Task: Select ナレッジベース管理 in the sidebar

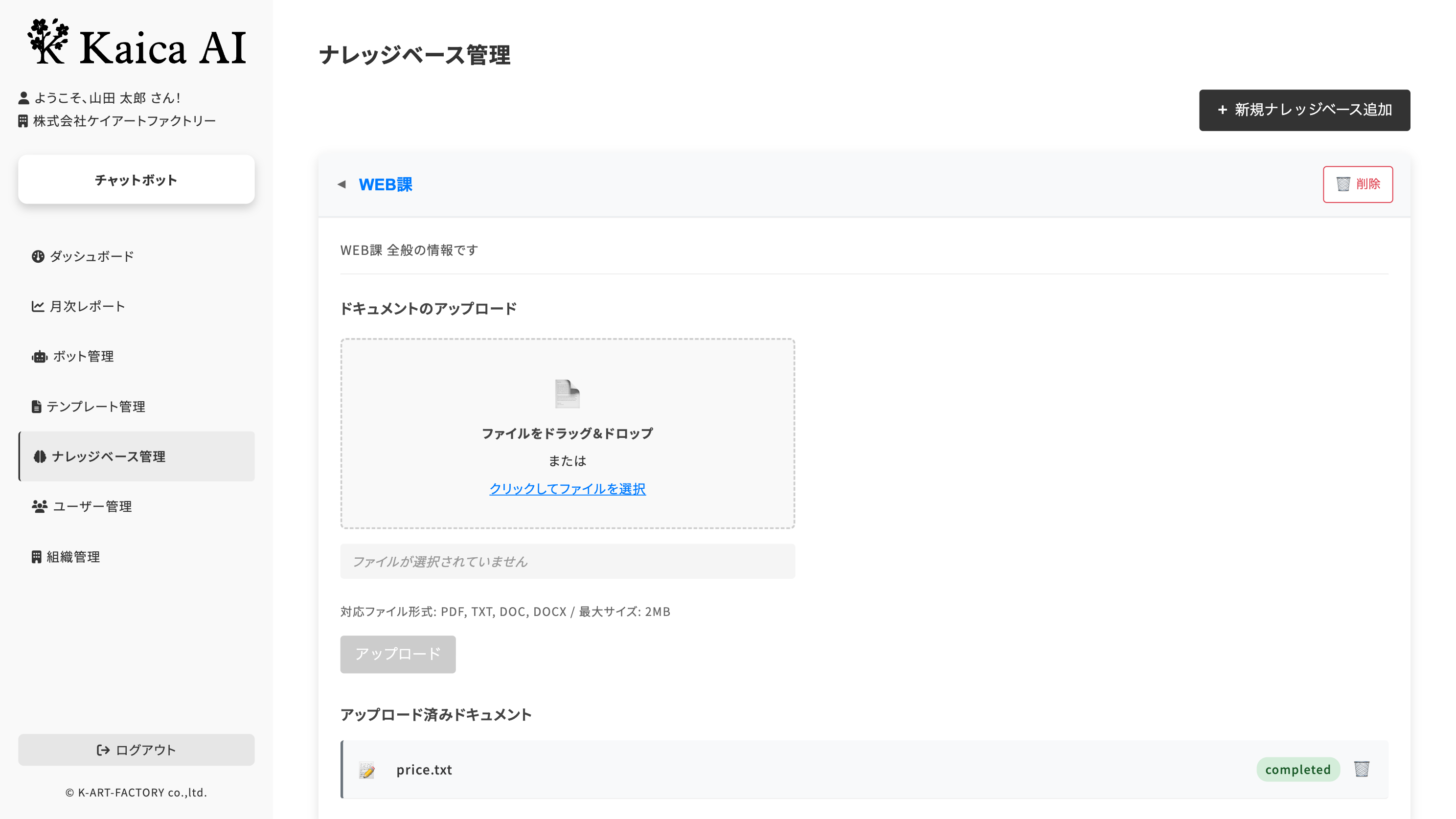Action: [109, 456]
